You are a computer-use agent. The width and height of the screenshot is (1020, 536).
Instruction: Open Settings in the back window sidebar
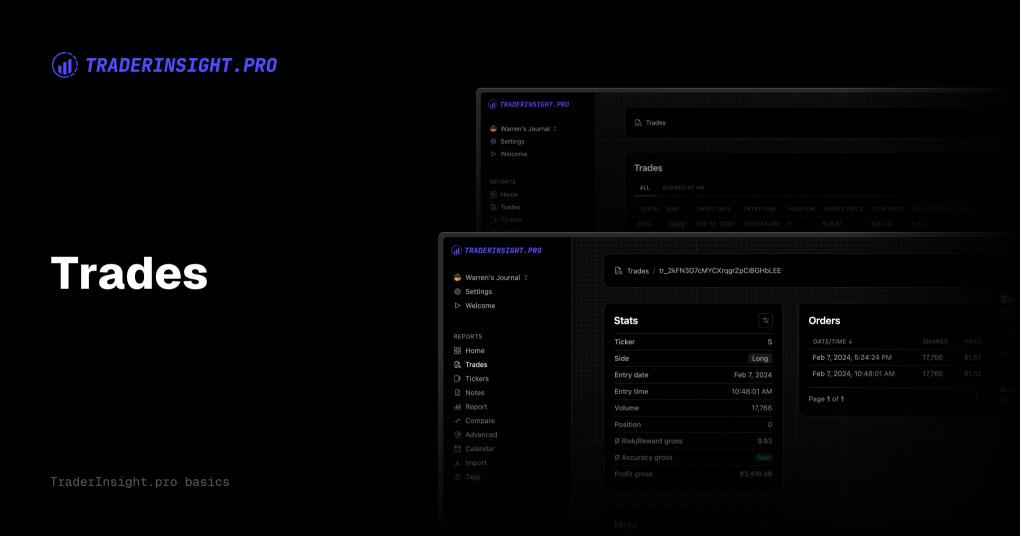[507, 141]
